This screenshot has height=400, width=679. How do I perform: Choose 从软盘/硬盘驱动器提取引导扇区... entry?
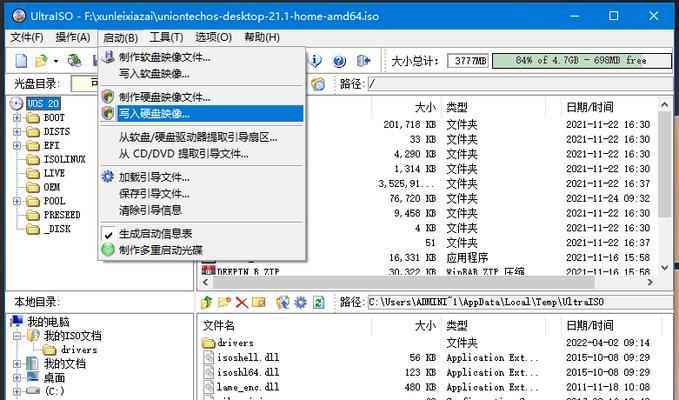click(202, 137)
